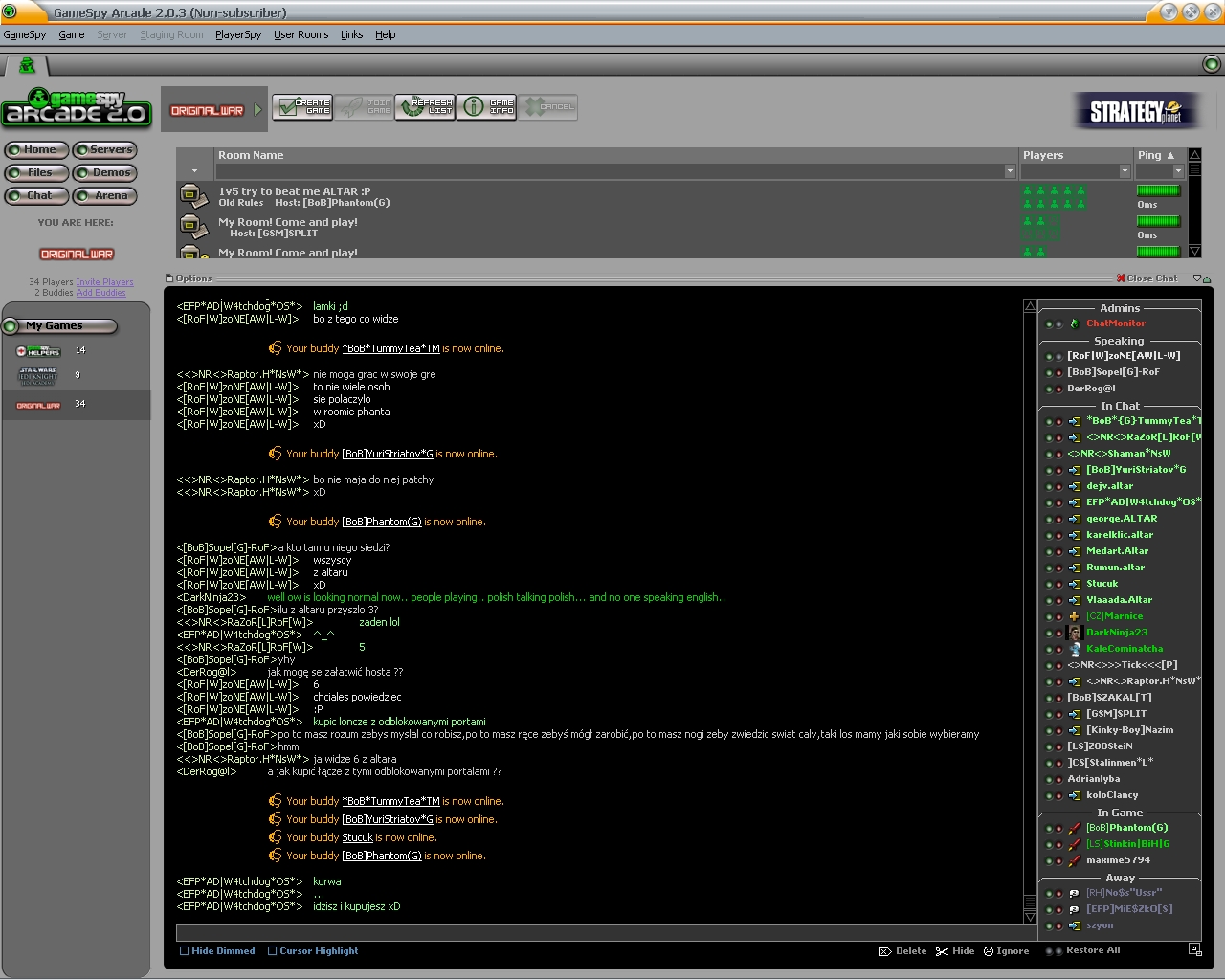Click the Invite Players link

click(x=105, y=282)
